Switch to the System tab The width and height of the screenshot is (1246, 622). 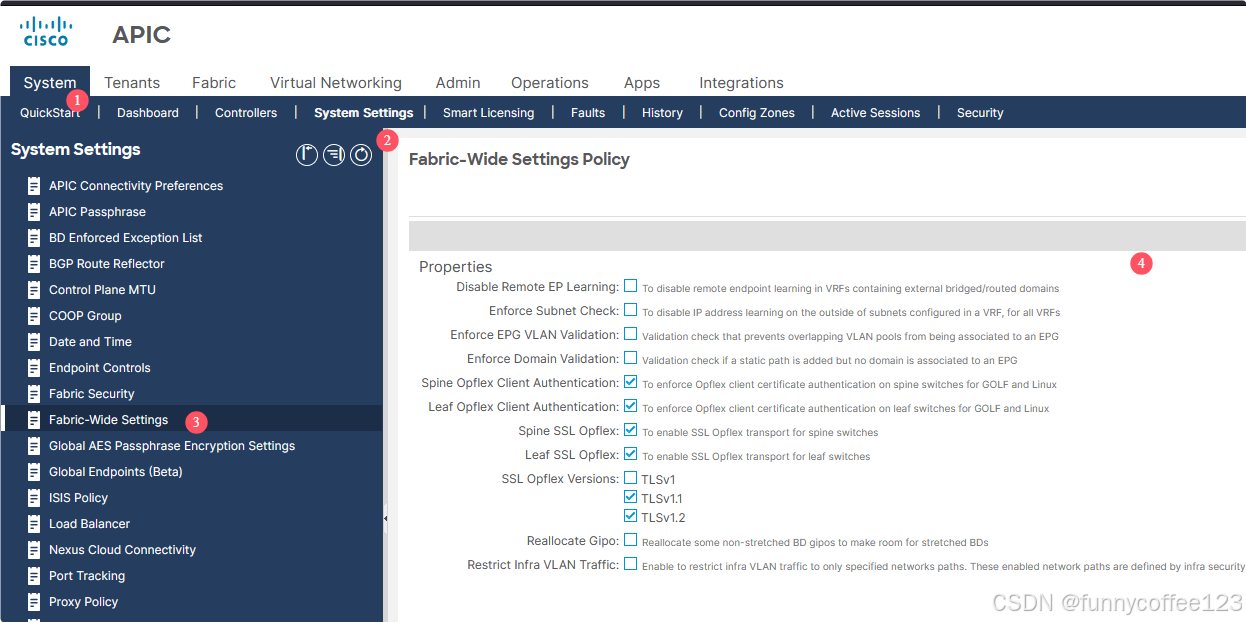tap(50, 83)
